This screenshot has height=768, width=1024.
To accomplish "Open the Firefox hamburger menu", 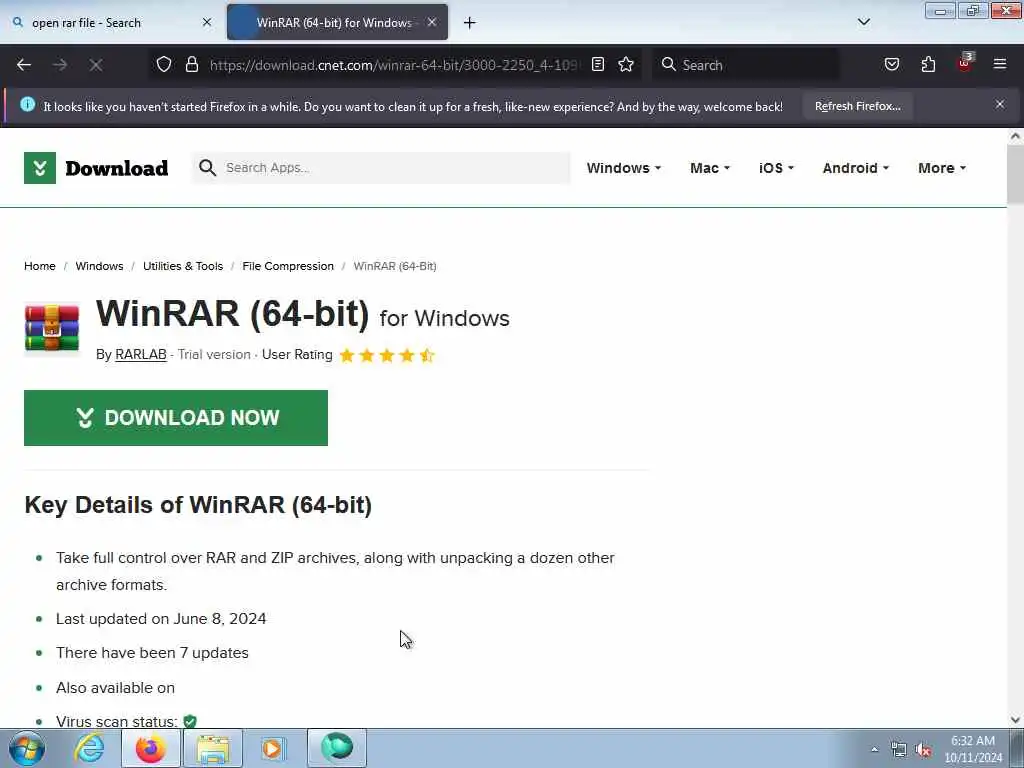I will point(999,64).
